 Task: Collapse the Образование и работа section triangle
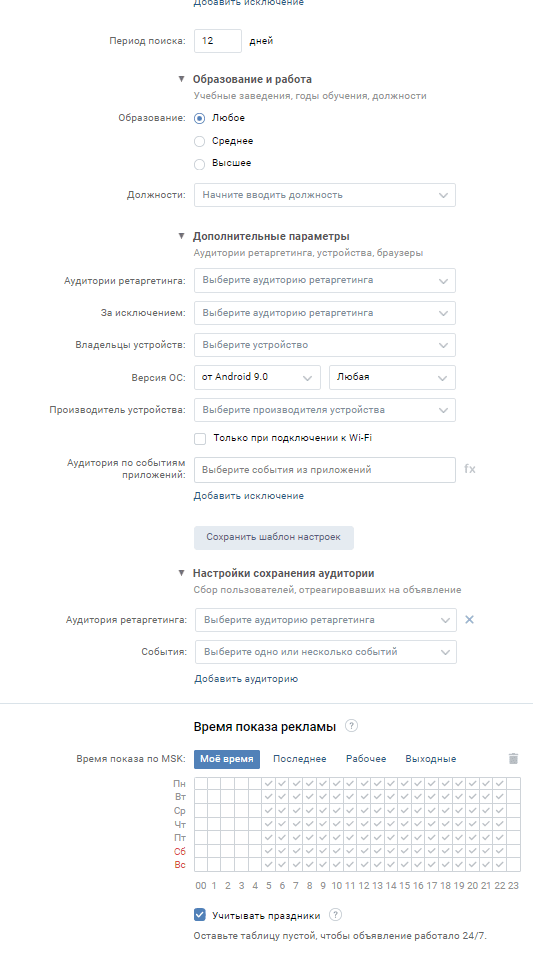181,79
